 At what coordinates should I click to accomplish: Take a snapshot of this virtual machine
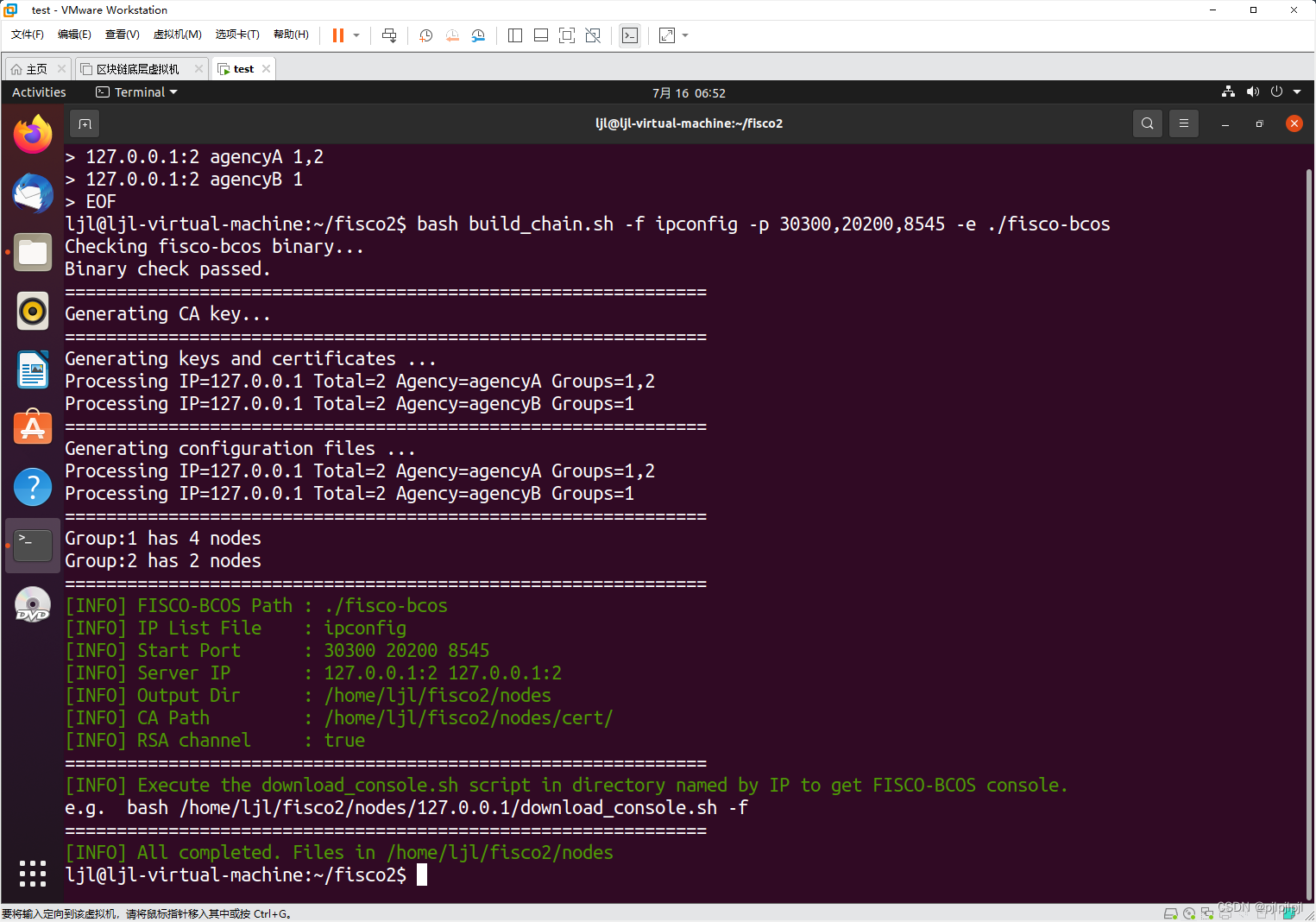pos(426,35)
